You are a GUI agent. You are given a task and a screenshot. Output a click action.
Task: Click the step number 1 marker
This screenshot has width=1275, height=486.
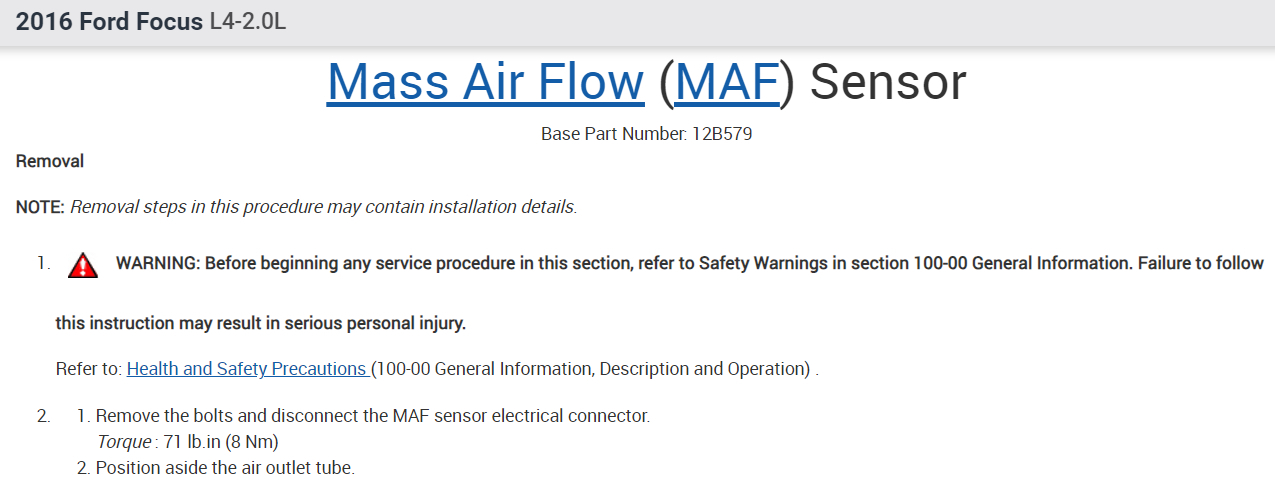click(43, 263)
